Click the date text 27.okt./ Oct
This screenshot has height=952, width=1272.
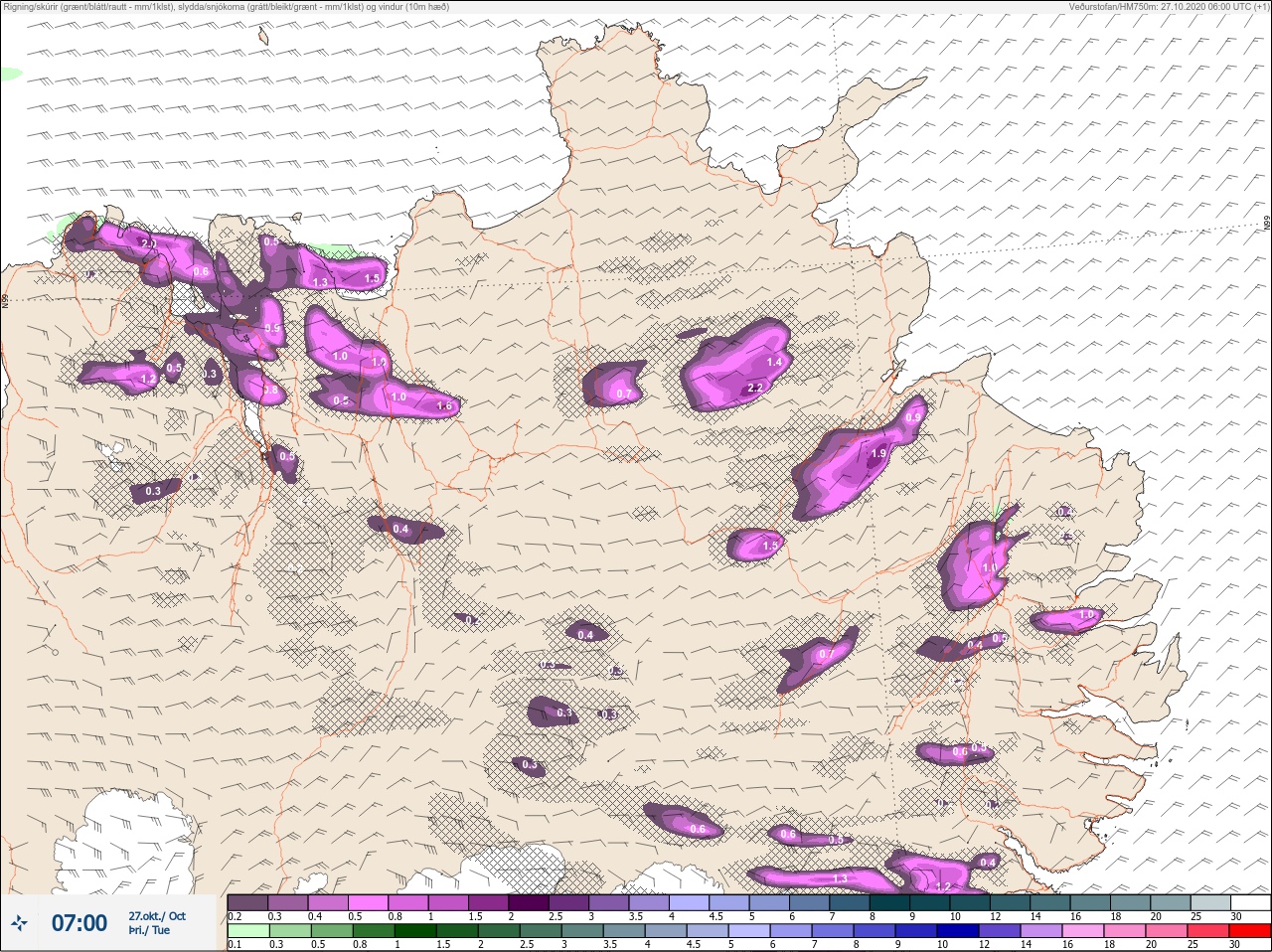pos(157,915)
